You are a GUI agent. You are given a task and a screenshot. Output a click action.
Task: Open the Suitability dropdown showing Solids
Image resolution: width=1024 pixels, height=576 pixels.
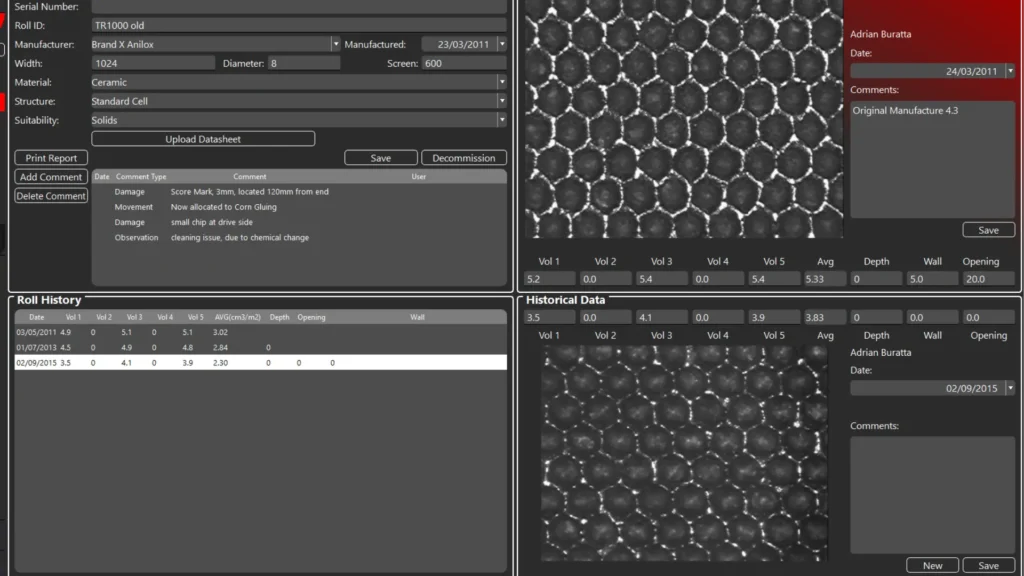(501, 120)
